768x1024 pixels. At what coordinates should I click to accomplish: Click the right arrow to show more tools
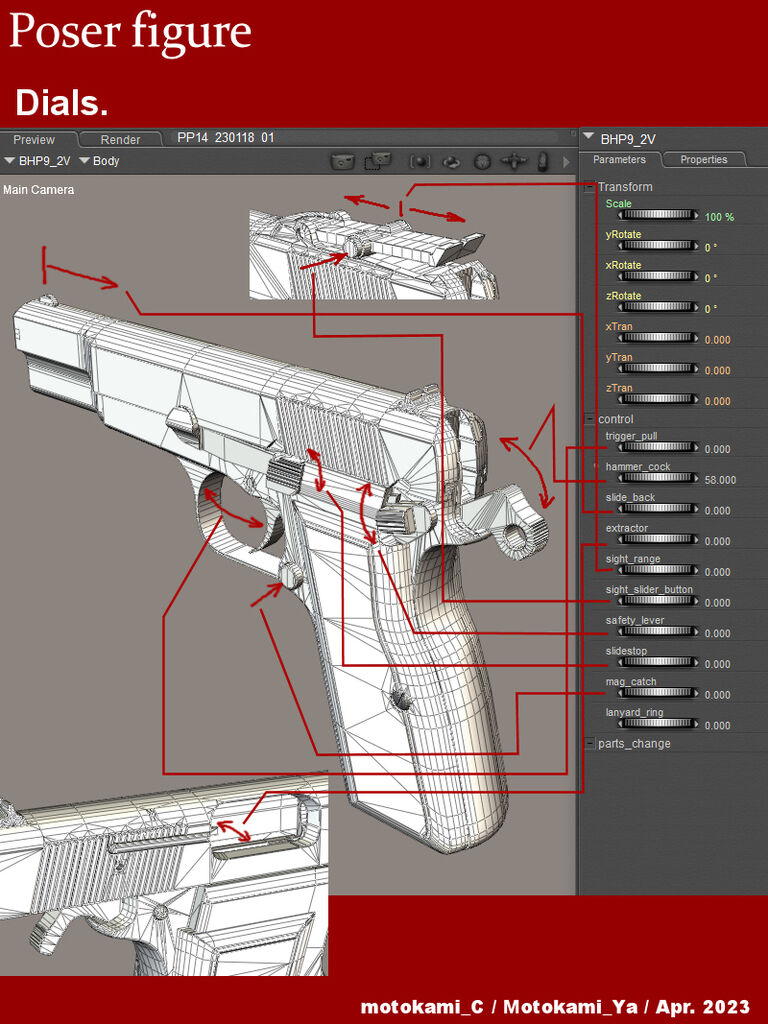[566, 161]
